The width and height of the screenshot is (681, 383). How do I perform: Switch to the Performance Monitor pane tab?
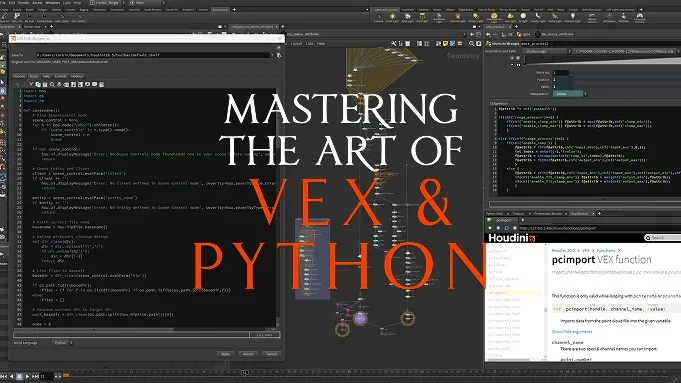coord(548,214)
